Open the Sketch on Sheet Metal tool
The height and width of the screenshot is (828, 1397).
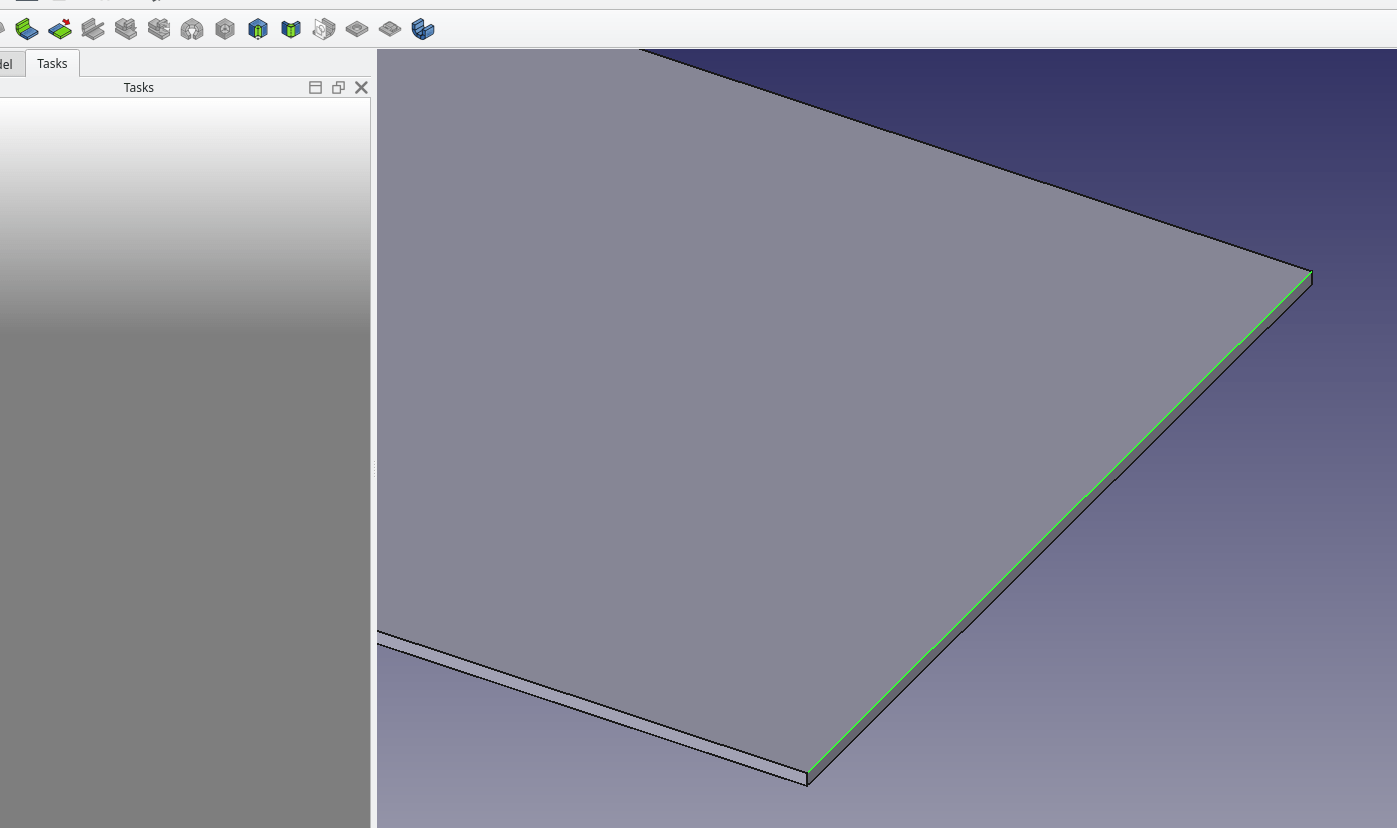tap(323, 29)
